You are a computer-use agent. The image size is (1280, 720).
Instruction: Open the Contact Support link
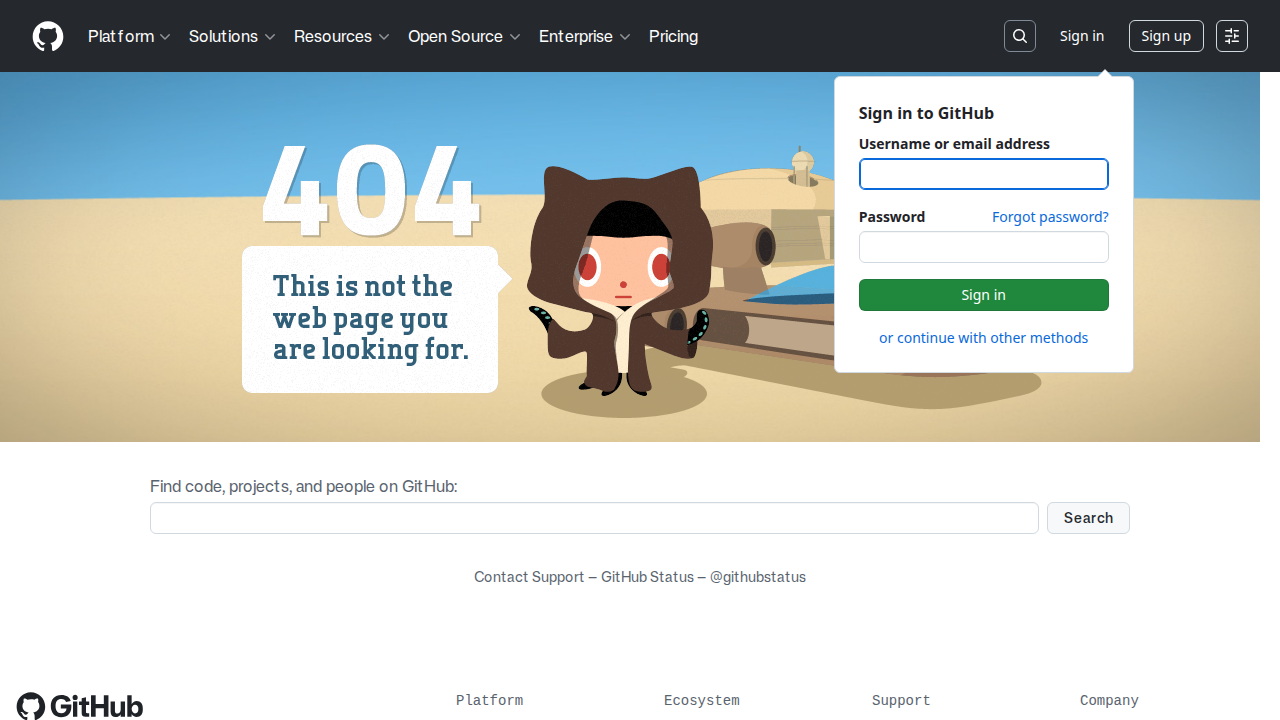pos(529,577)
